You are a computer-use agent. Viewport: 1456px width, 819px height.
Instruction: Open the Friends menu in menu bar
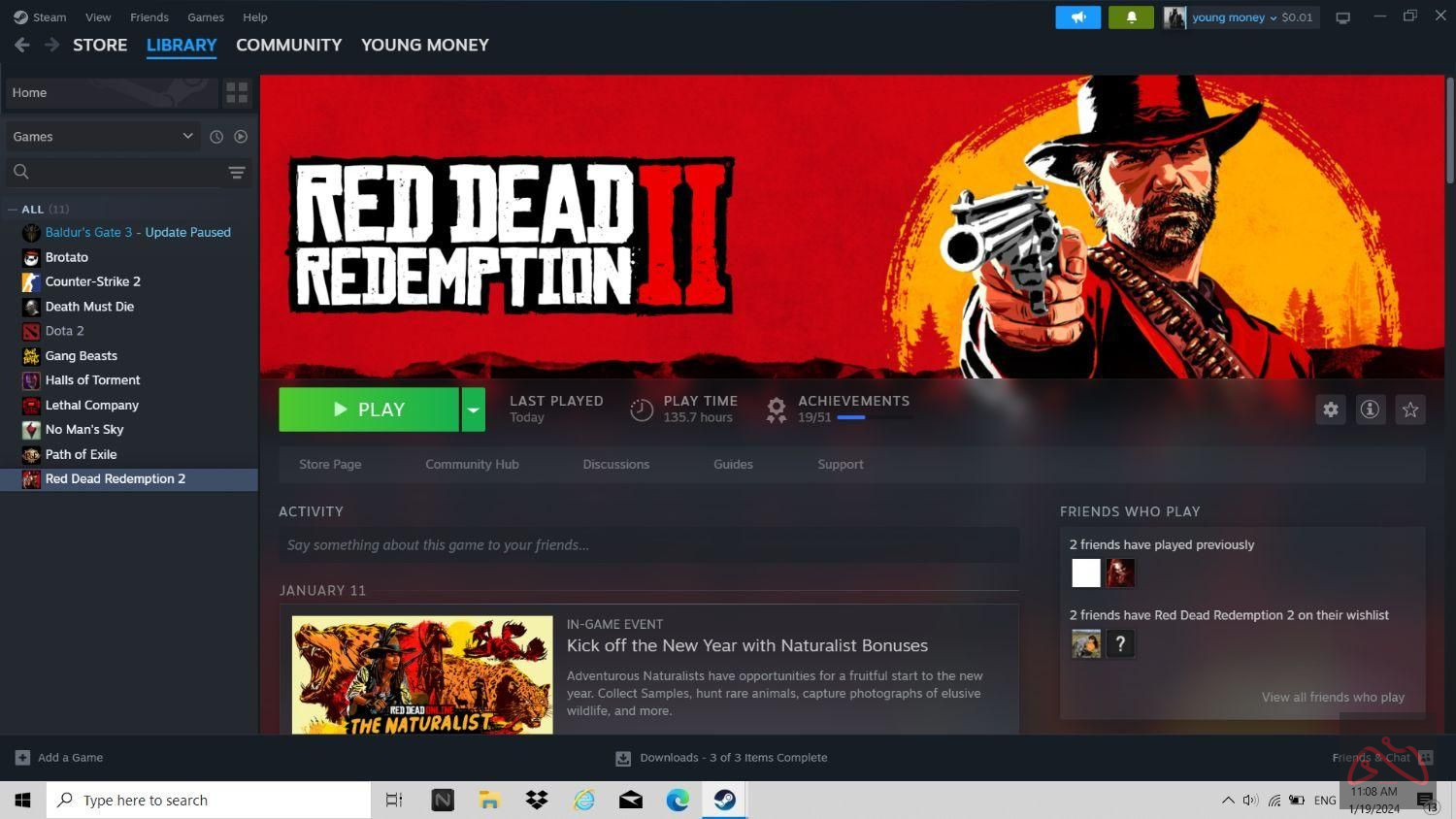click(x=149, y=16)
